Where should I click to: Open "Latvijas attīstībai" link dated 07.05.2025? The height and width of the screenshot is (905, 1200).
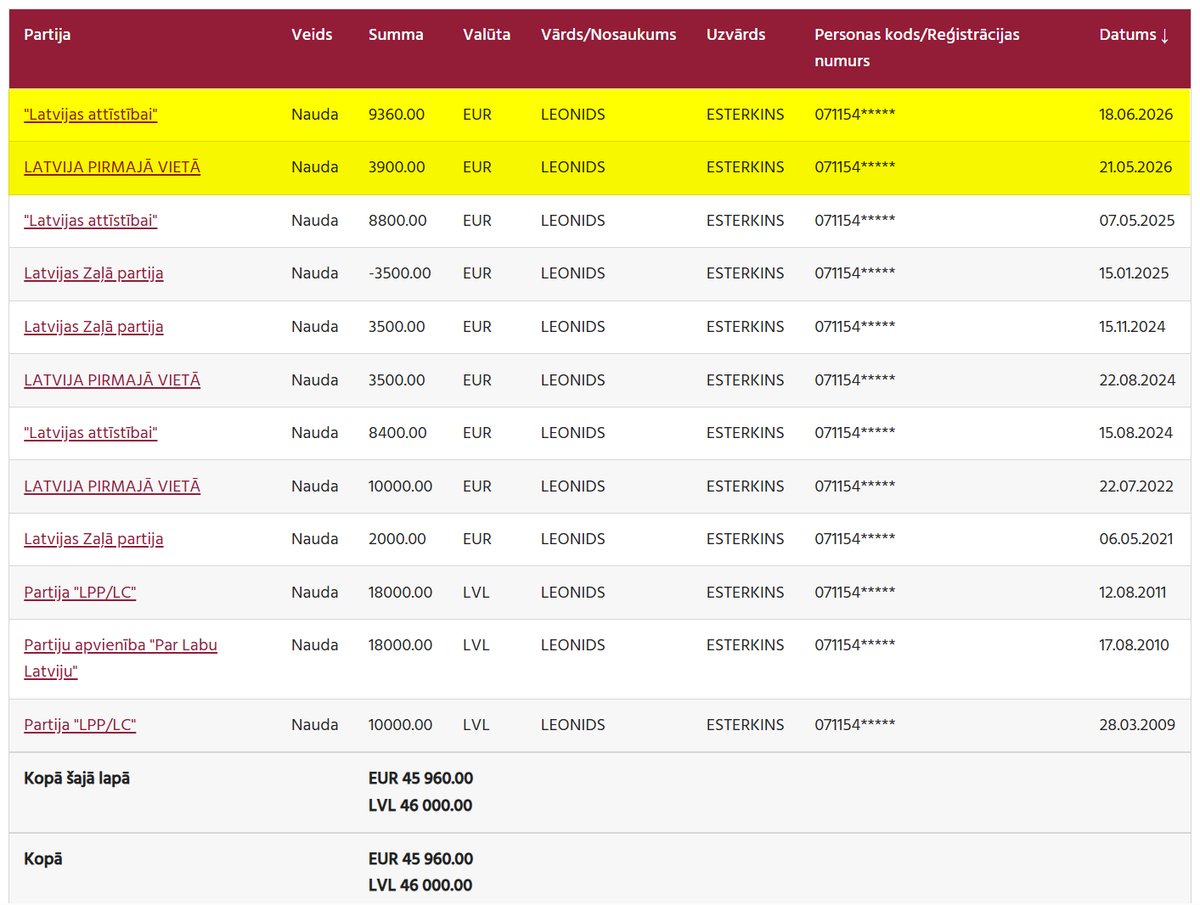[91, 221]
